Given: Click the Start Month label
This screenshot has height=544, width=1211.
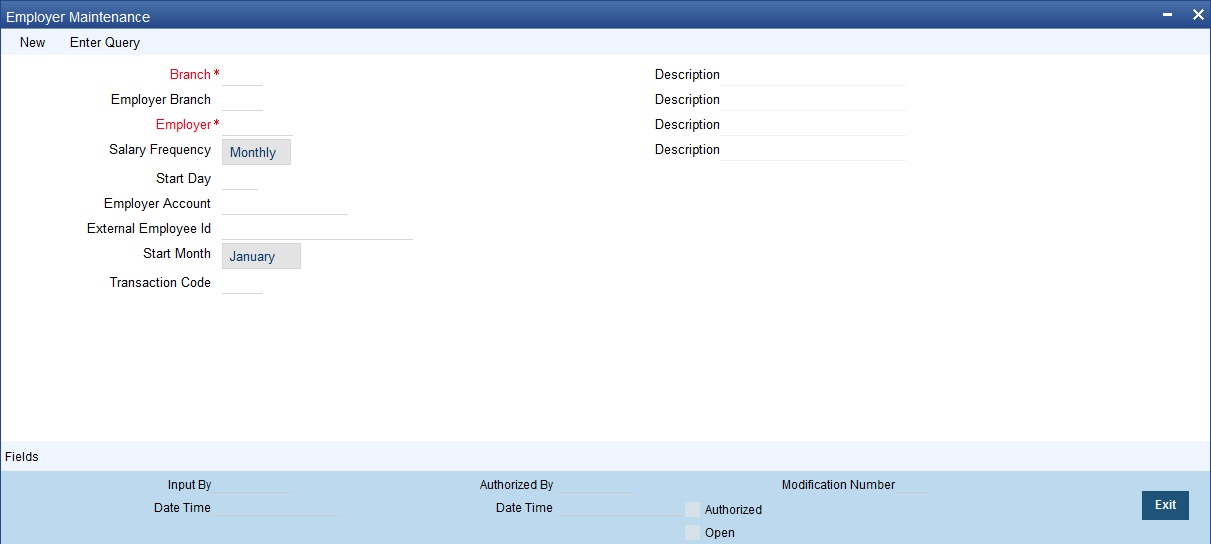Looking at the screenshot, I should pos(177,254).
